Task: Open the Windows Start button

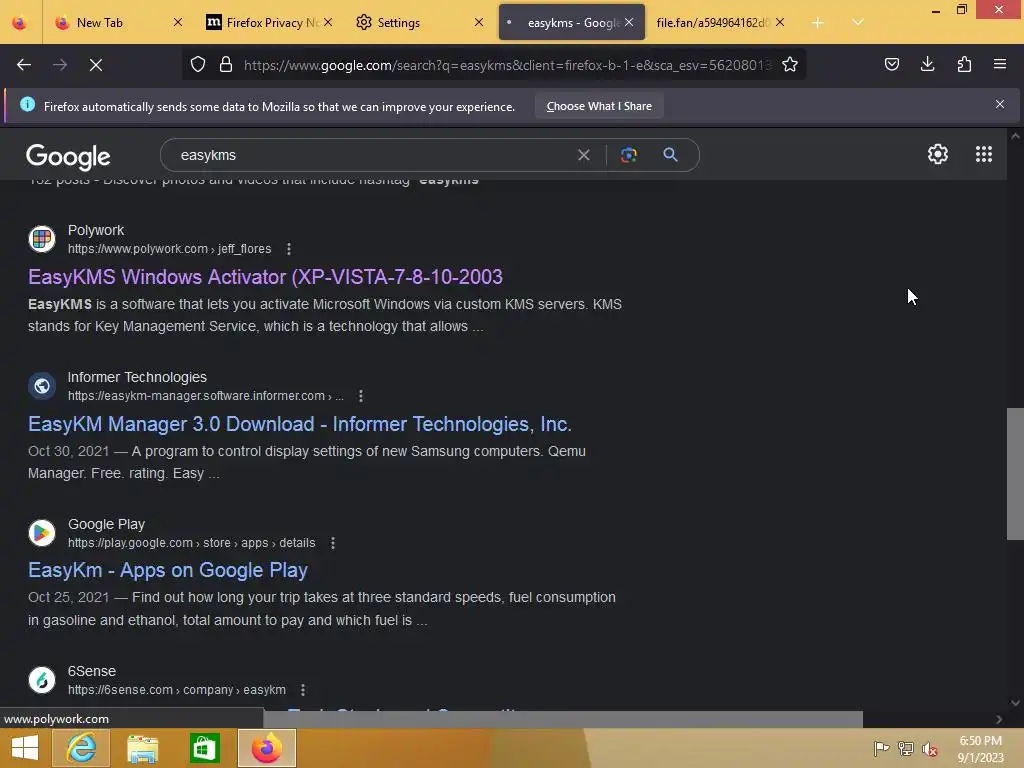Action: click(25, 748)
